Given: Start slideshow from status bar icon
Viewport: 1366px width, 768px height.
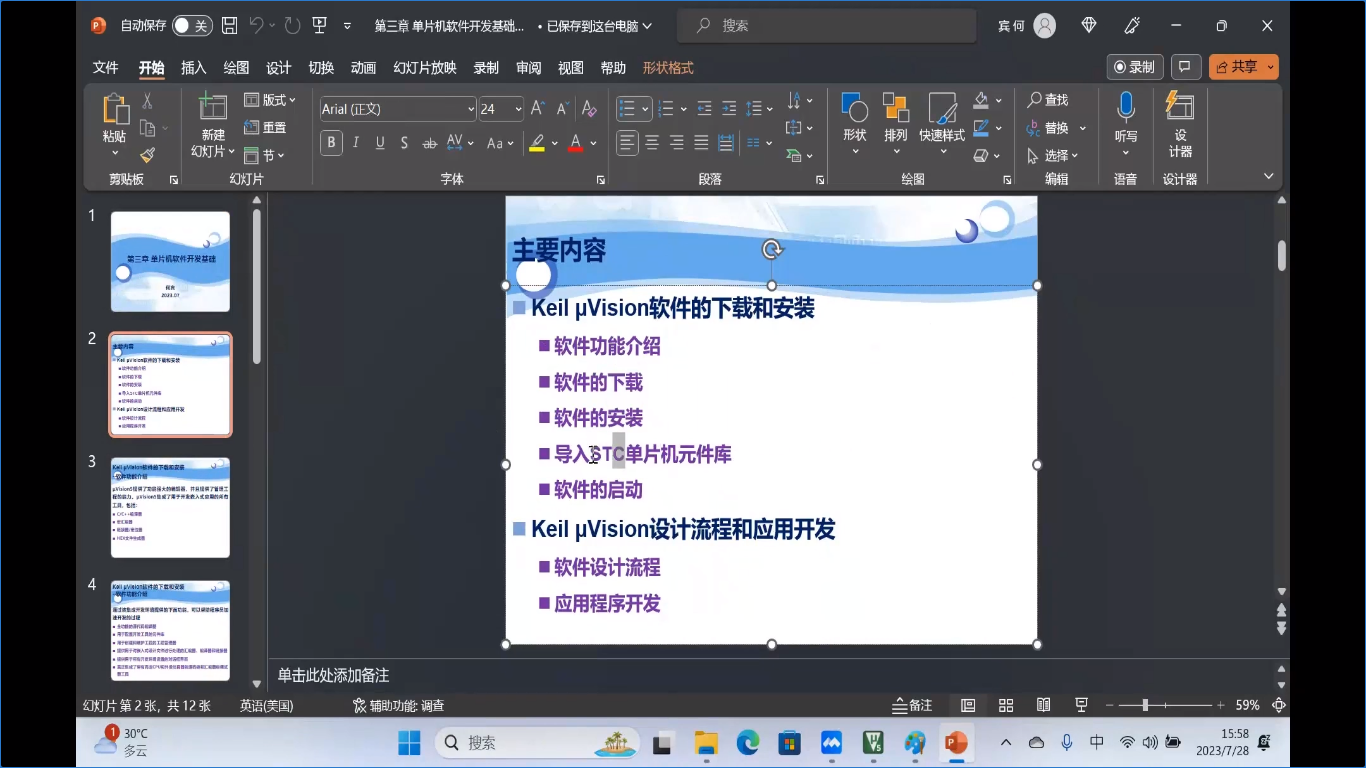Looking at the screenshot, I should (x=1081, y=705).
